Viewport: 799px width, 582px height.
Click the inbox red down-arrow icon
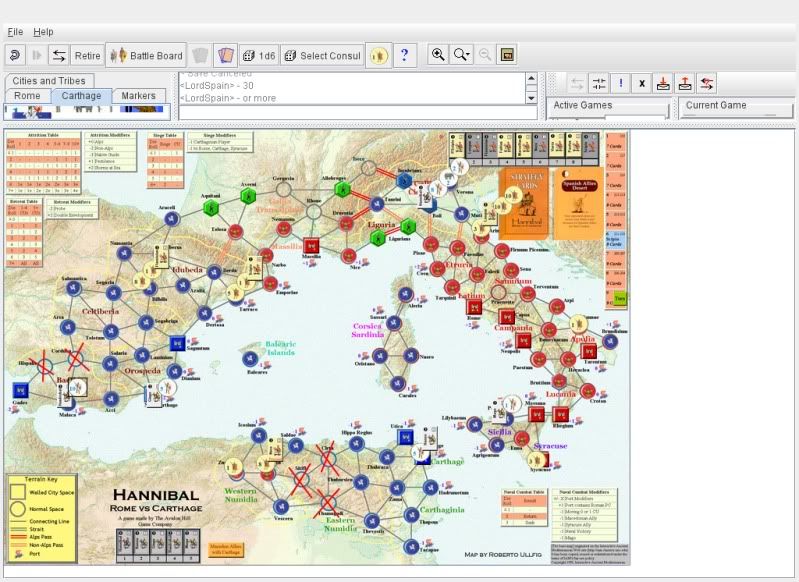(663, 84)
